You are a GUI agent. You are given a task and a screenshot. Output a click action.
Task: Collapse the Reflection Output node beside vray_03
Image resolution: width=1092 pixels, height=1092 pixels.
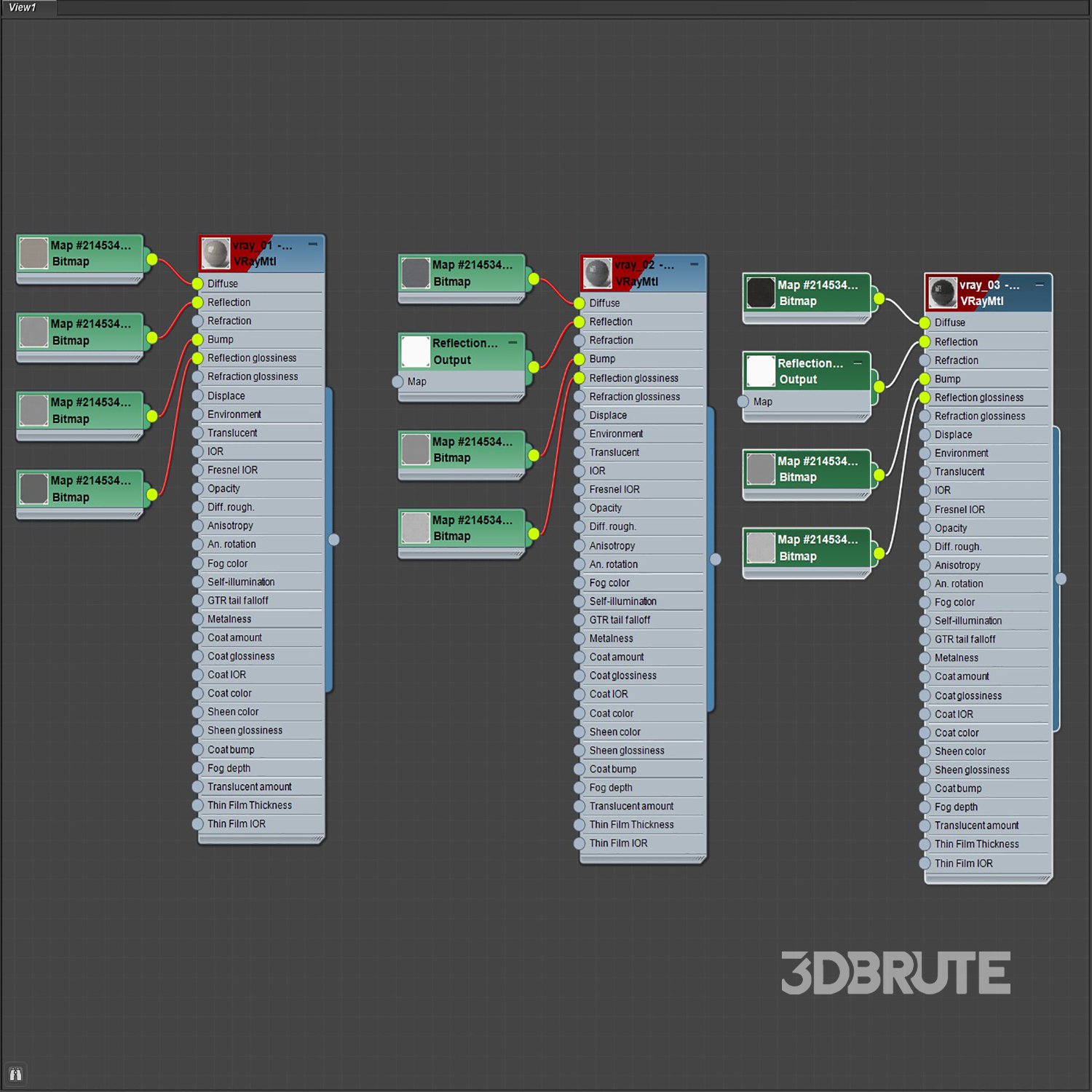click(x=858, y=363)
